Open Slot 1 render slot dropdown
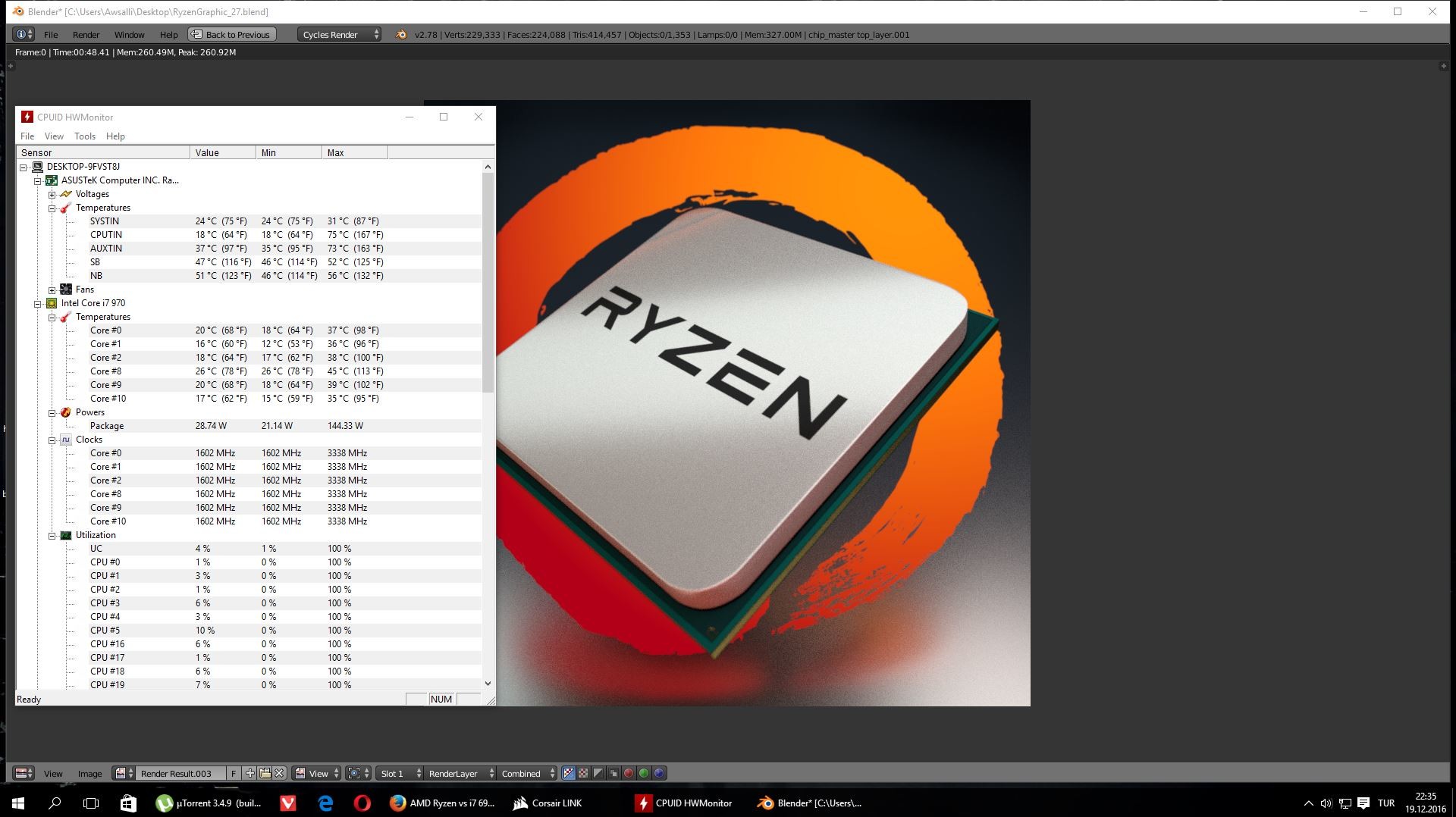 (400, 773)
